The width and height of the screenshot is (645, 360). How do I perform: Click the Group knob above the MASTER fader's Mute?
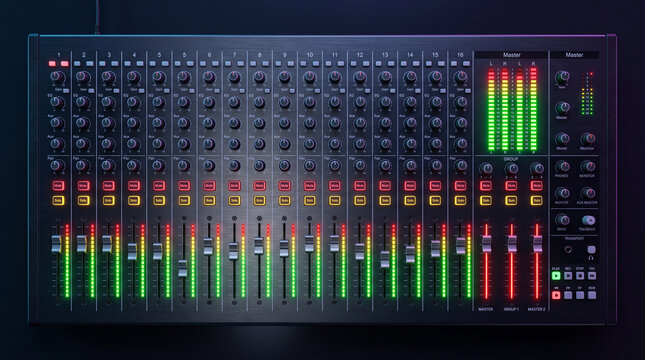(x=486, y=169)
